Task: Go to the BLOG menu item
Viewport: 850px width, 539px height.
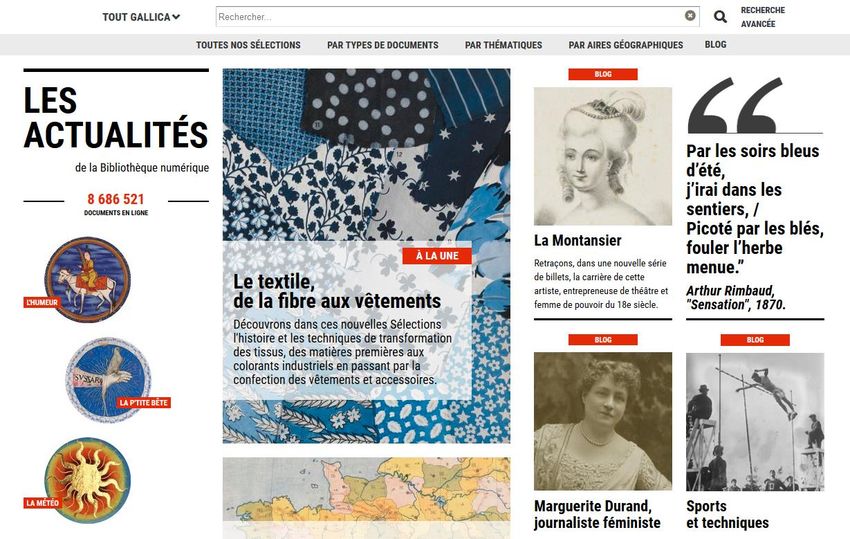Action: tap(716, 44)
